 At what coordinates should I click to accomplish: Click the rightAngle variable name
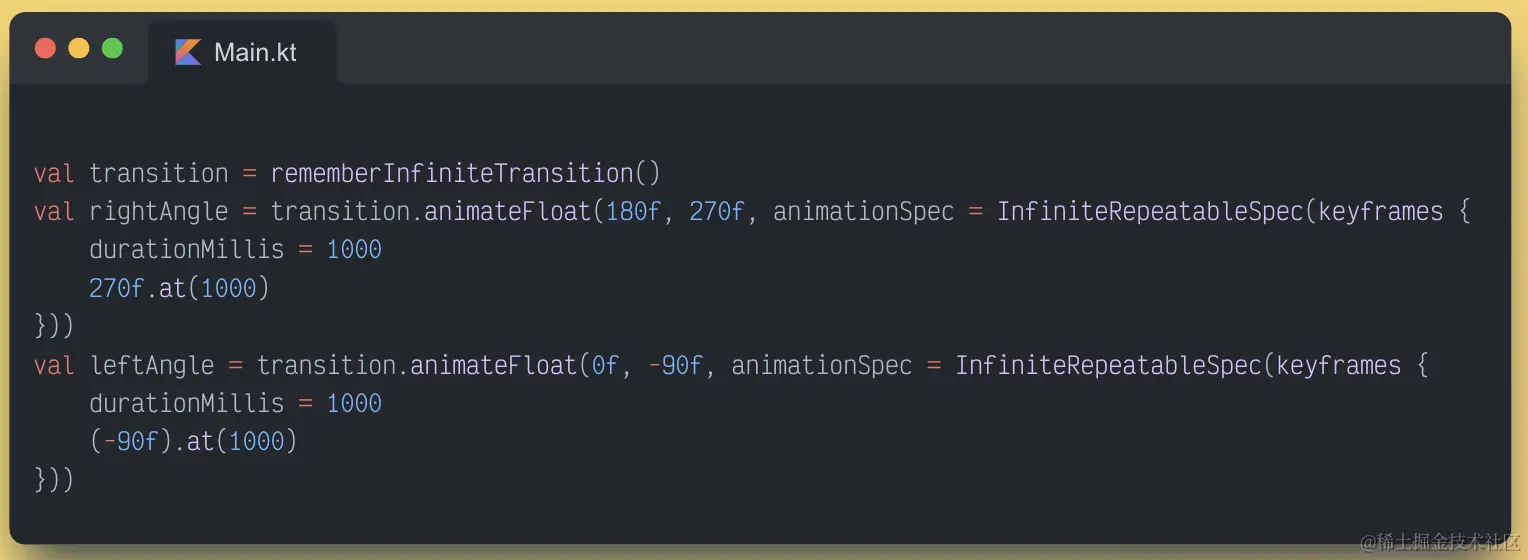(x=159, y=212)
